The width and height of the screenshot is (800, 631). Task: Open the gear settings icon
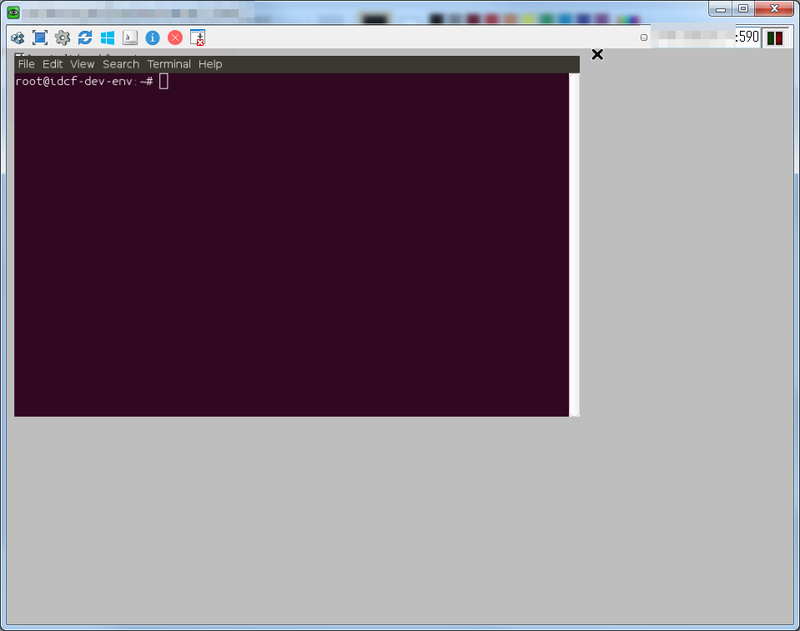point(62,38)
